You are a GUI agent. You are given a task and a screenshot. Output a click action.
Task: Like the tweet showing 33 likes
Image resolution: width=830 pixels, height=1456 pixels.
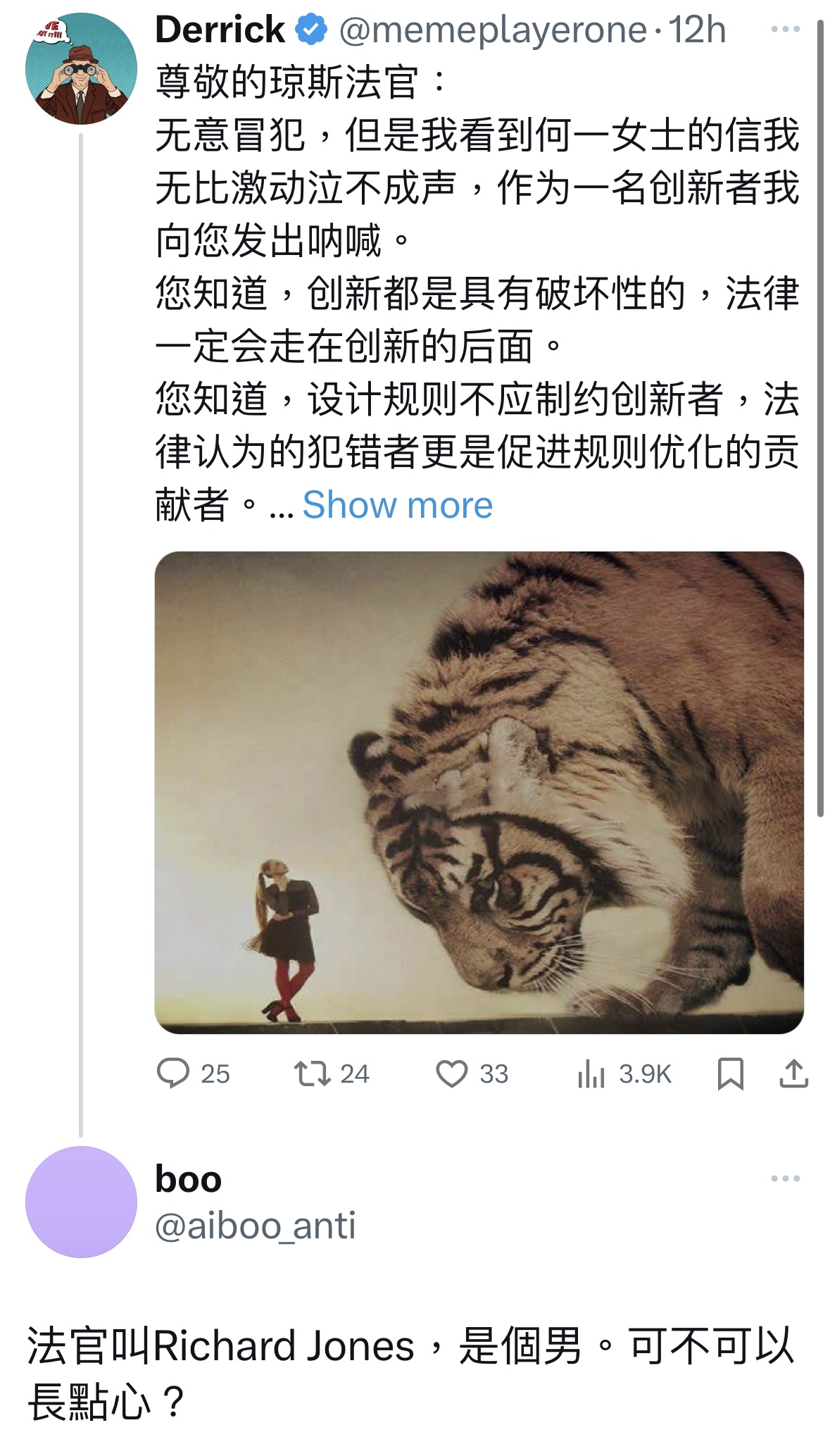coord(472,1074)
